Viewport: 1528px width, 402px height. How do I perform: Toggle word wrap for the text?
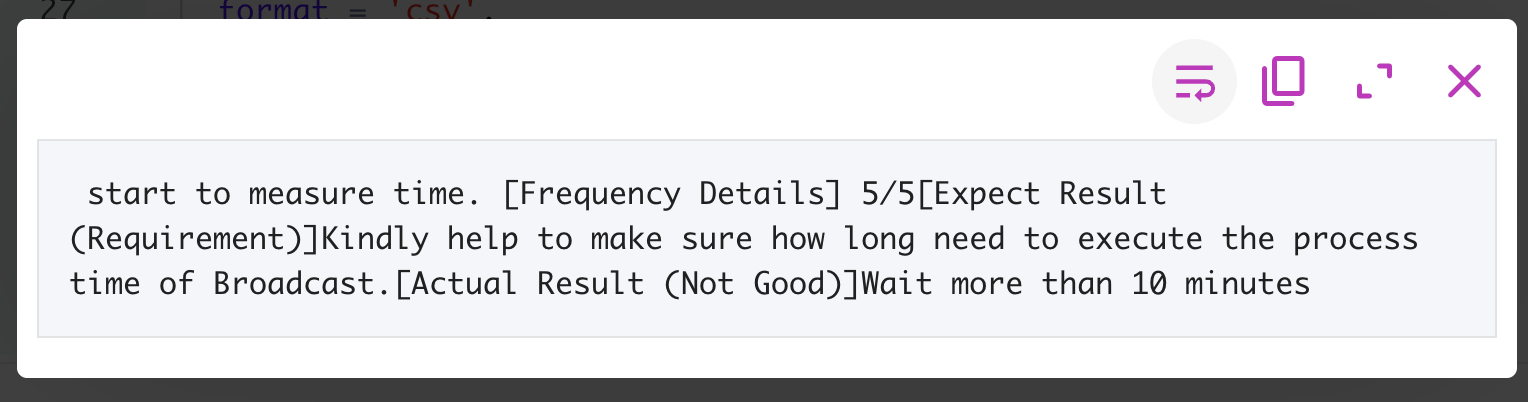[x=1194, y=81]
